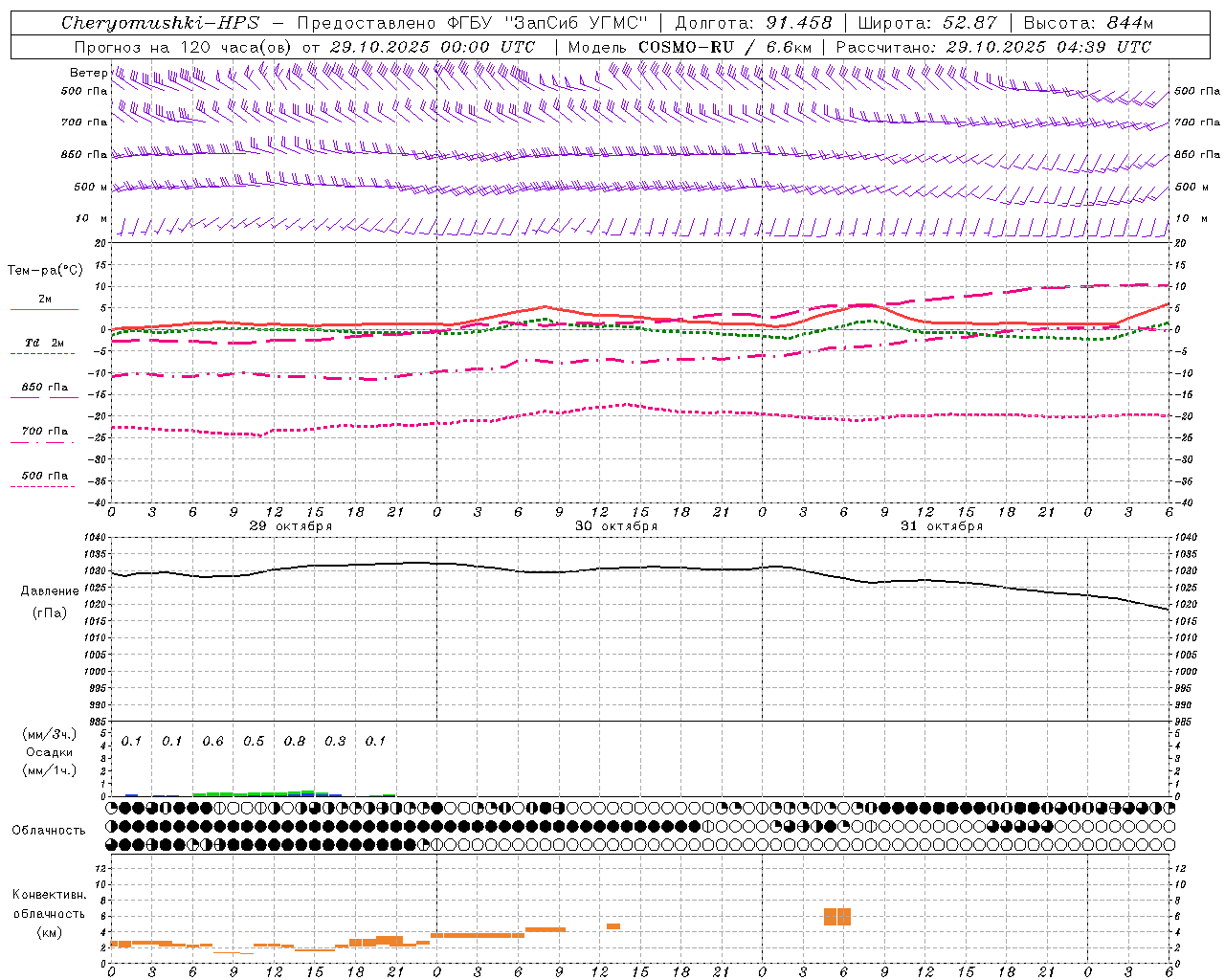This screenshot has height=980, width=1225.
Task: Select the "0.5" precipitation amount value
Action: 254,742
